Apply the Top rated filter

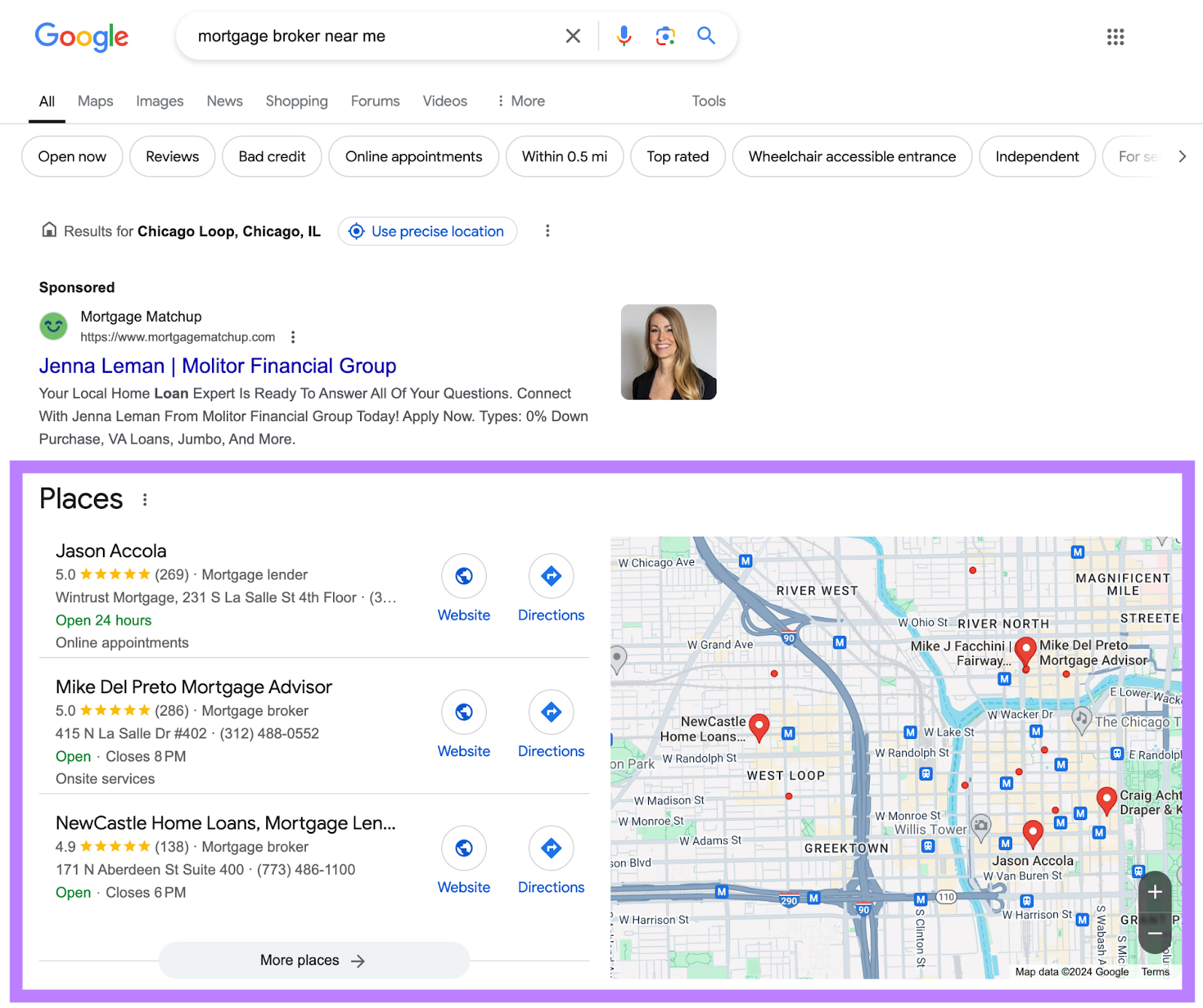[x=677, y=156]
